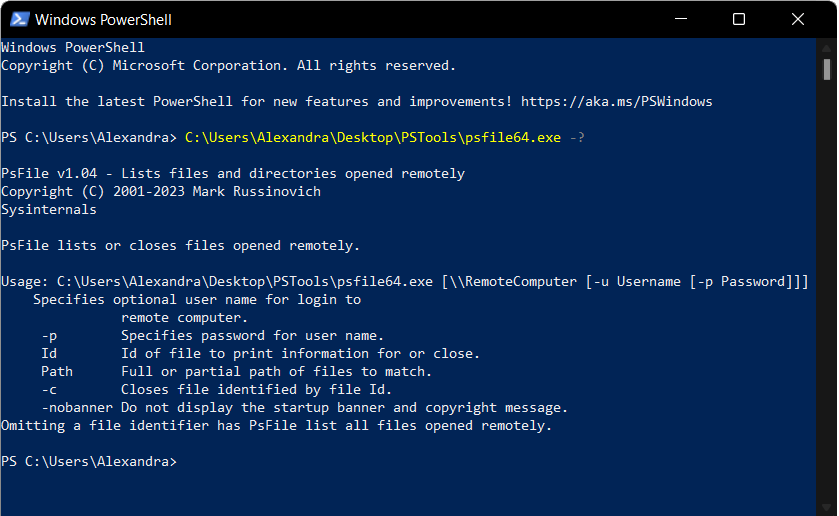The height and width of the screenshot is (516, 839).
Task: Click the scroll down arrow of the scrollbar
Action: click(x=827, y=506)
